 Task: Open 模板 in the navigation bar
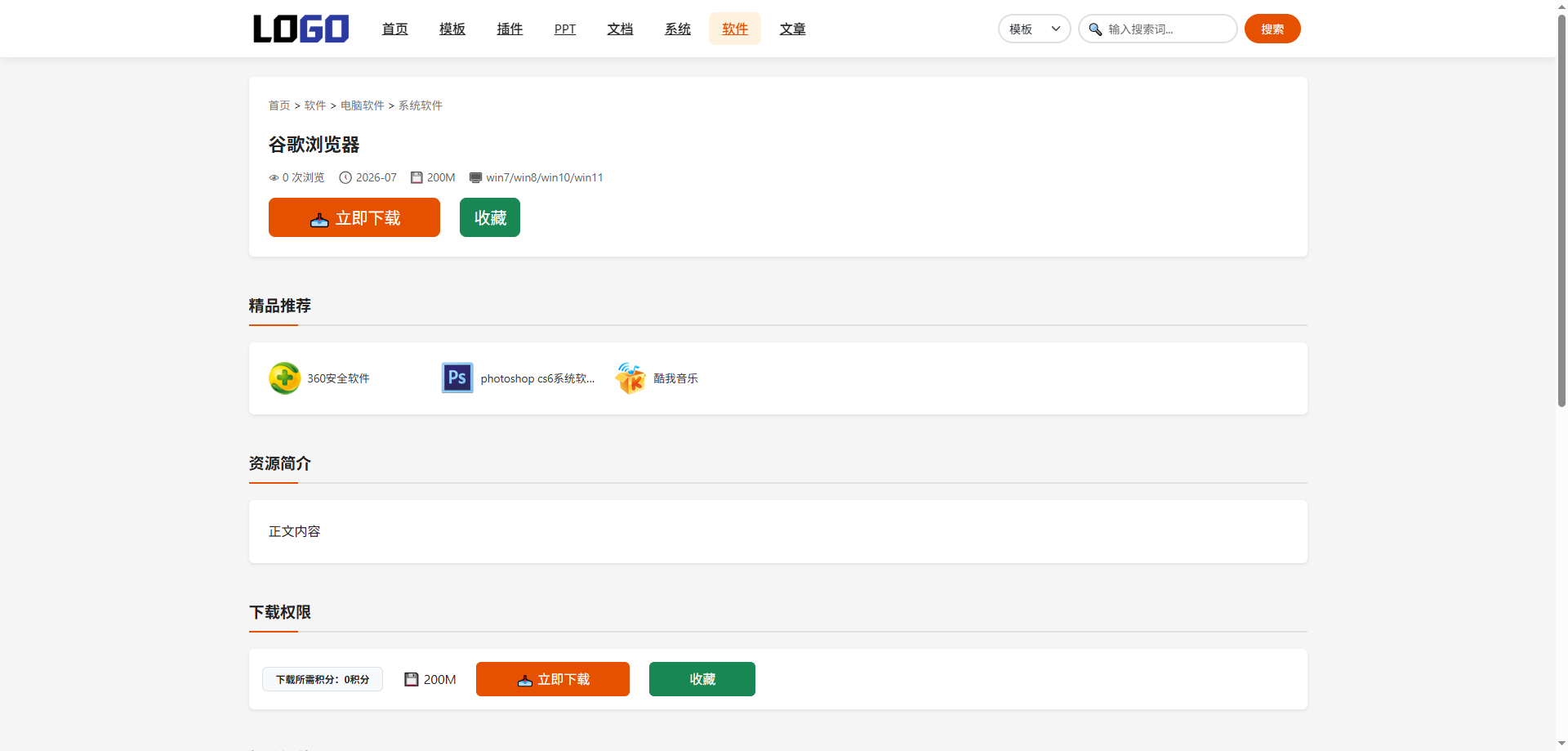point(452,29)
